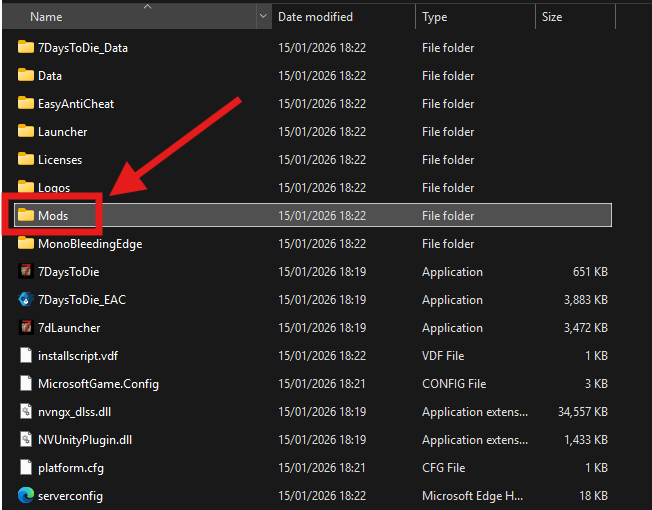This screenshot has height=510, width=652.
Task: Select the Licenses folder name
Action: click(x=60, y=160)
